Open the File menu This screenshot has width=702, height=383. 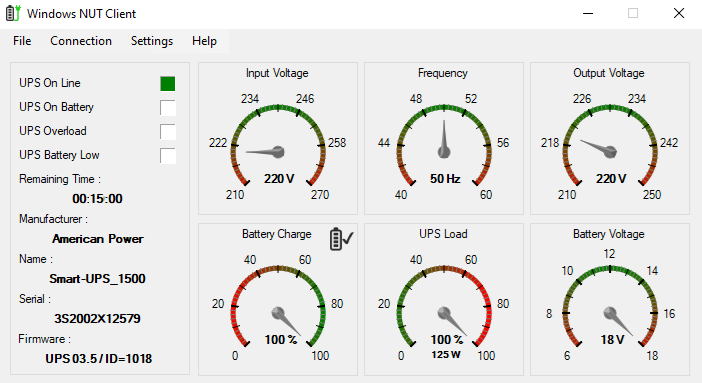[x=22, y=41]
